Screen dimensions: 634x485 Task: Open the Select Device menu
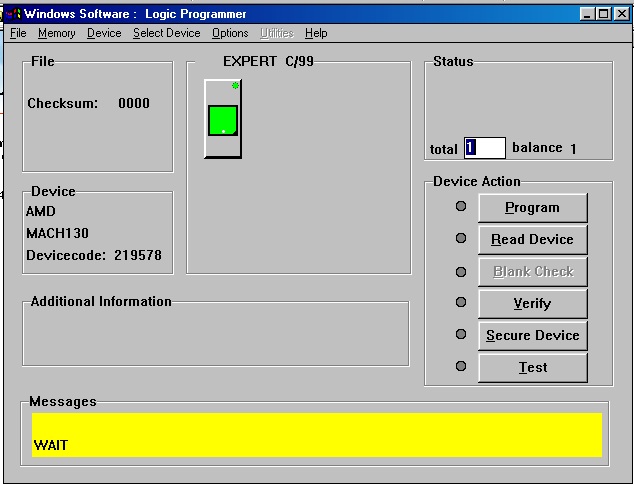coord(167,33)
